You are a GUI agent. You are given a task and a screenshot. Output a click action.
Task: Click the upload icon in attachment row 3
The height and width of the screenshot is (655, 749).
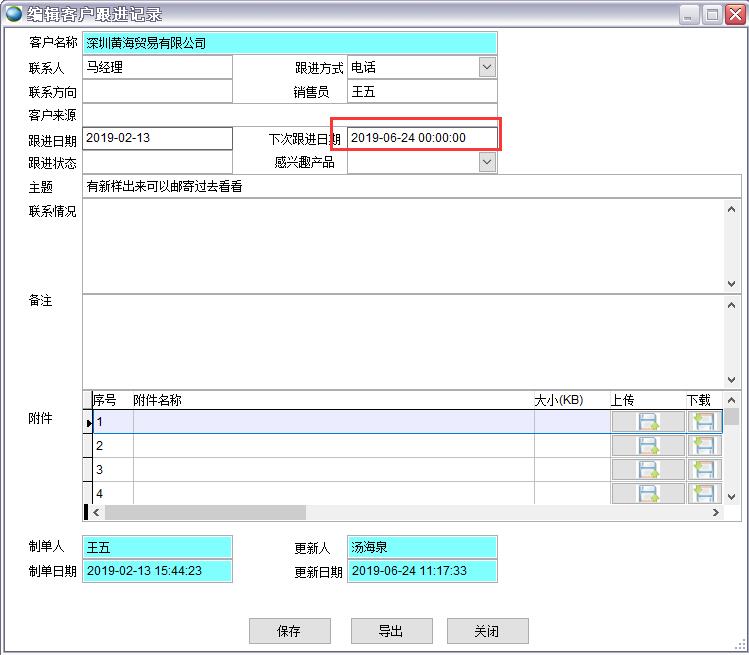648,470
